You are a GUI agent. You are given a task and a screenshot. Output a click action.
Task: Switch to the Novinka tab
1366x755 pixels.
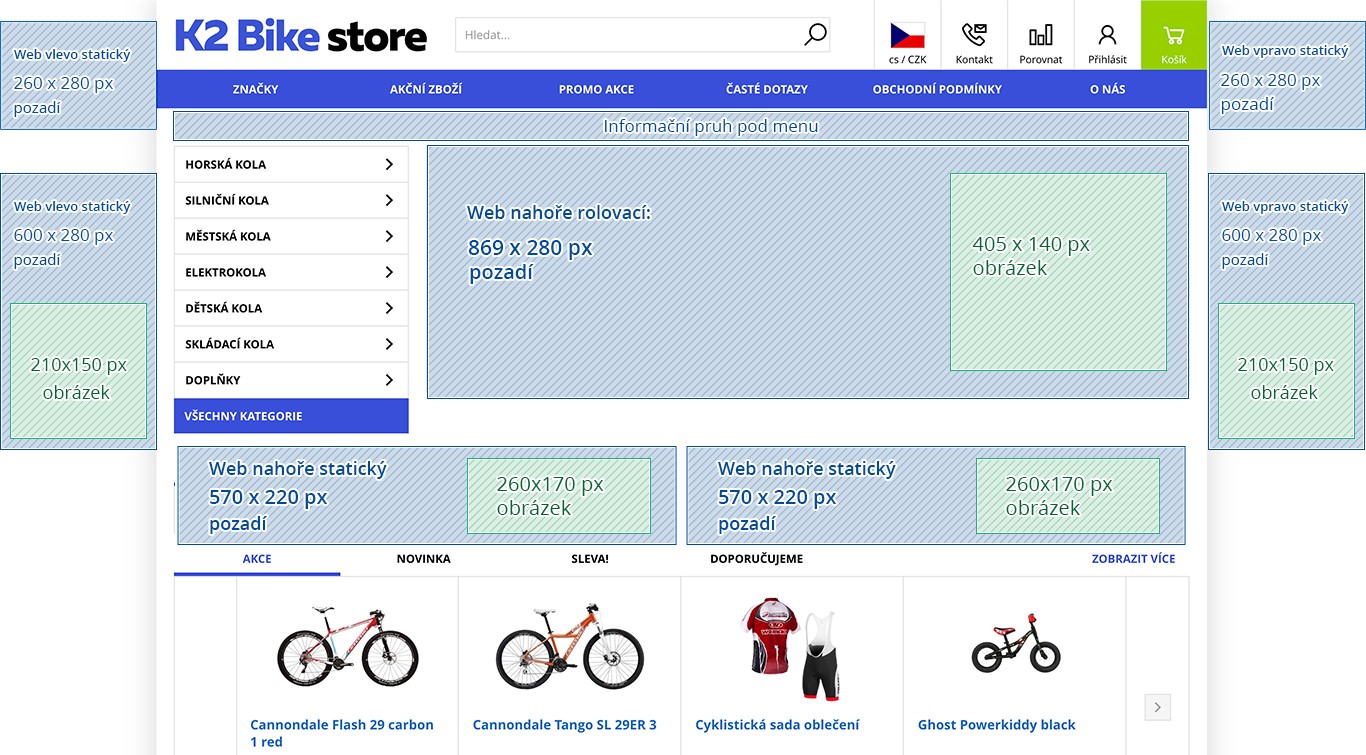click(x=423, y=559)
